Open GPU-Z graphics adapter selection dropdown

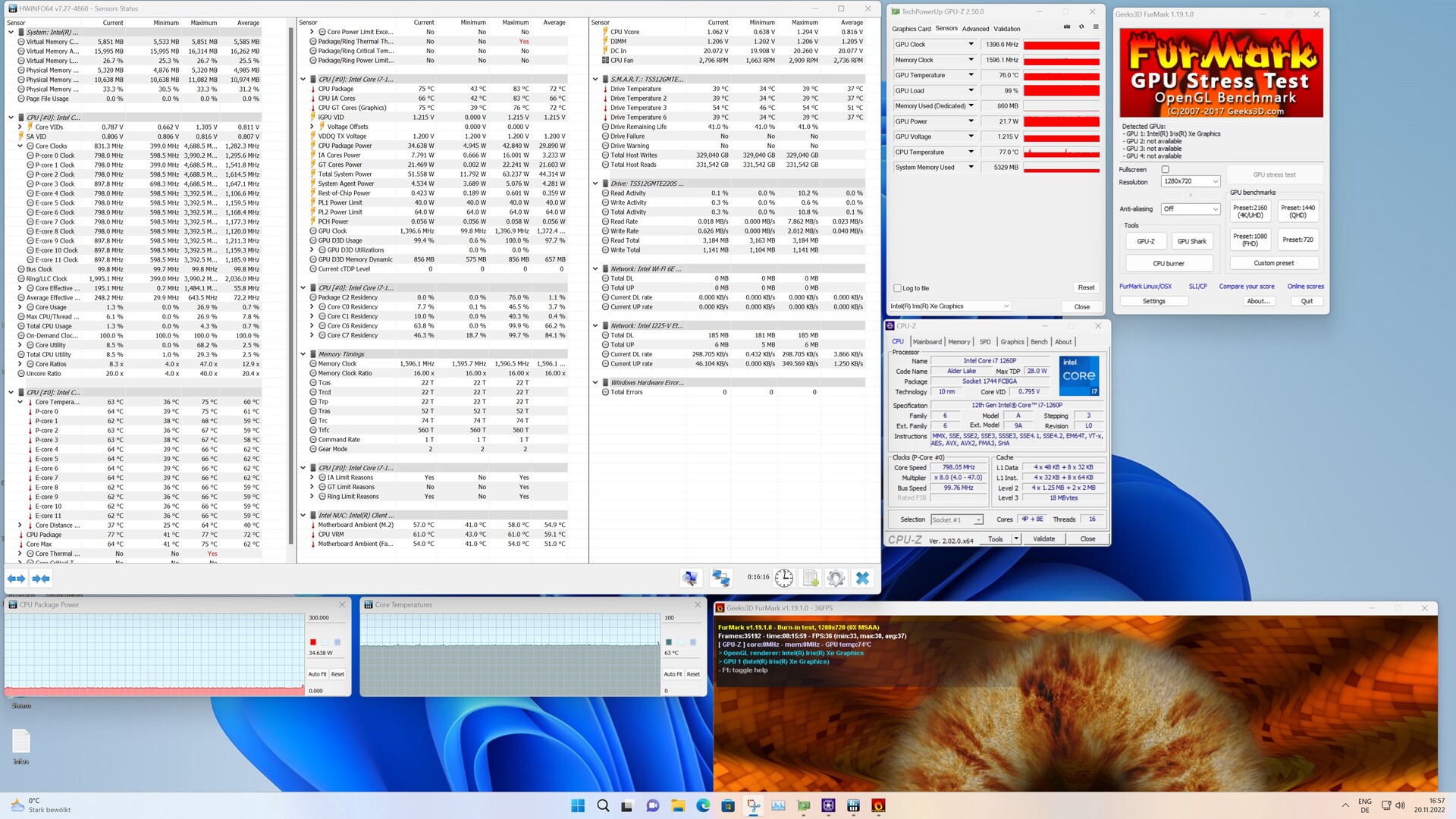(x=950, y=306)
